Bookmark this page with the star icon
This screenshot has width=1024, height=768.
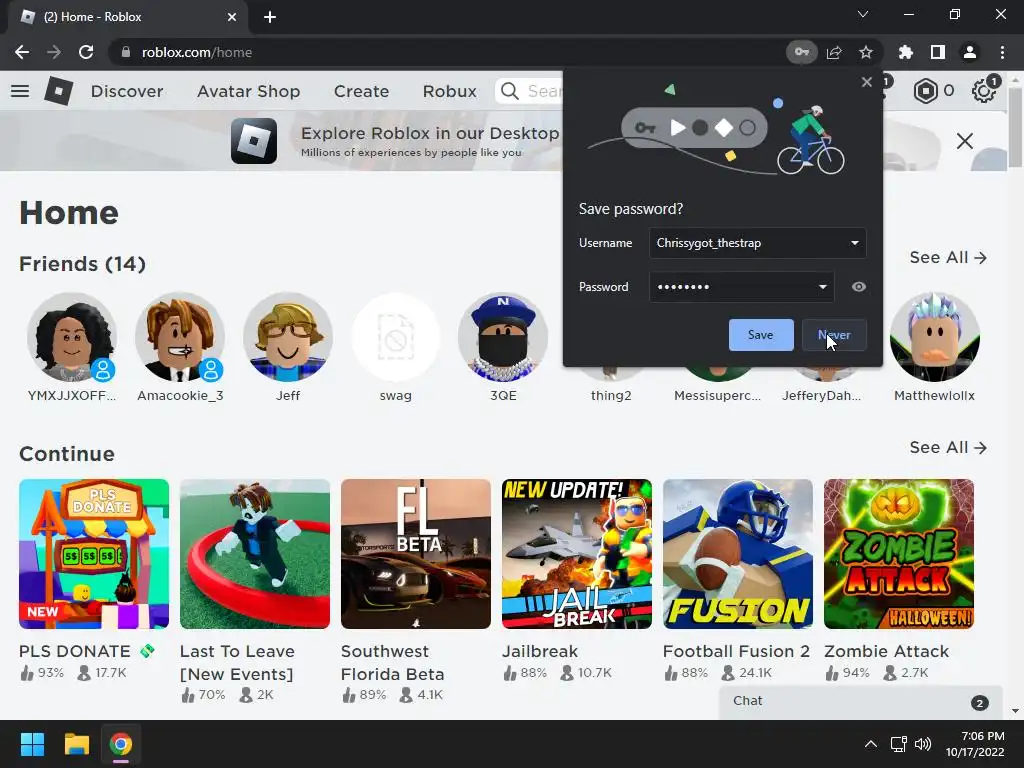pos(866,52)
